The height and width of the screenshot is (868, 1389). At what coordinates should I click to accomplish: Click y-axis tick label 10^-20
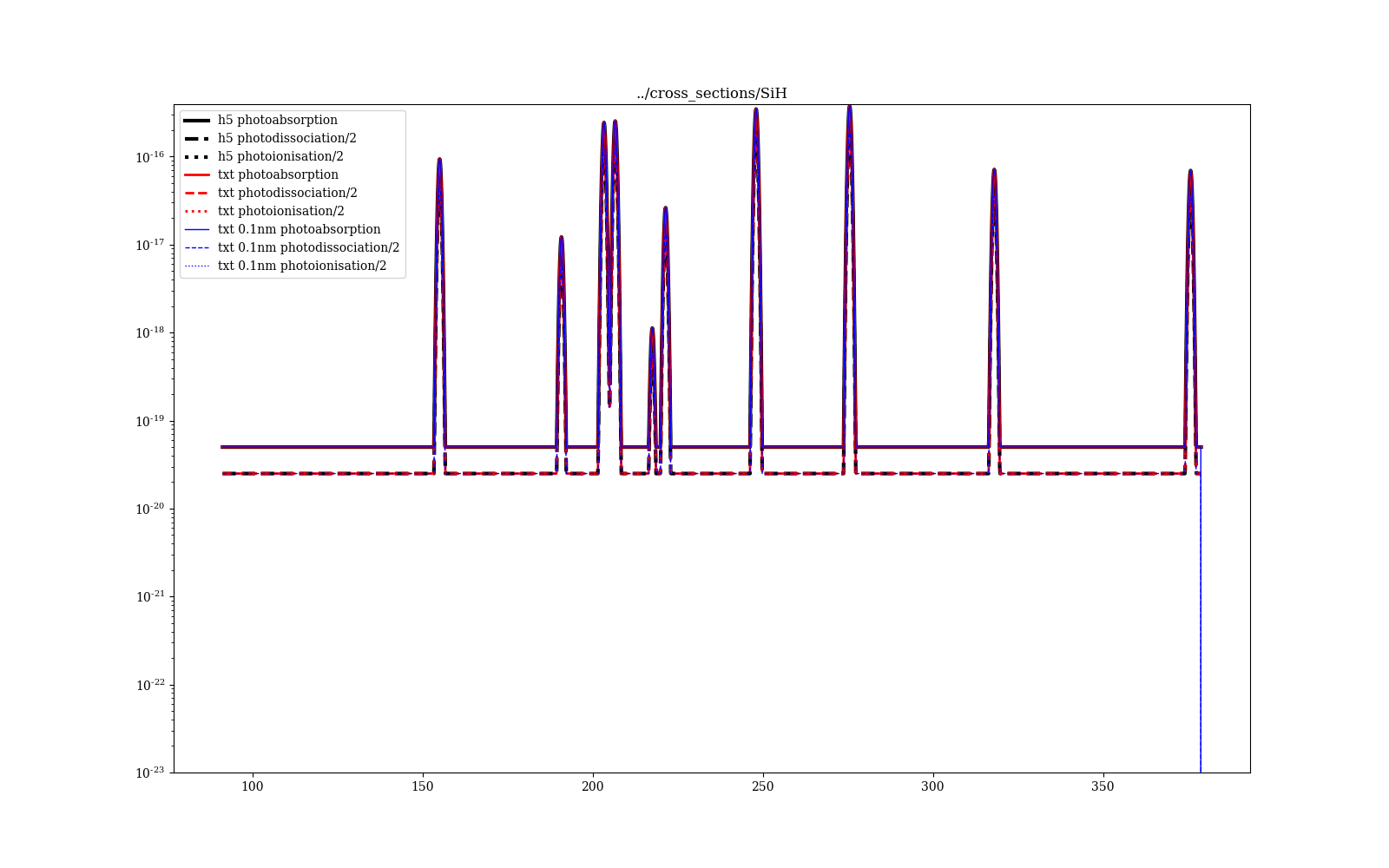pos(150,509)
